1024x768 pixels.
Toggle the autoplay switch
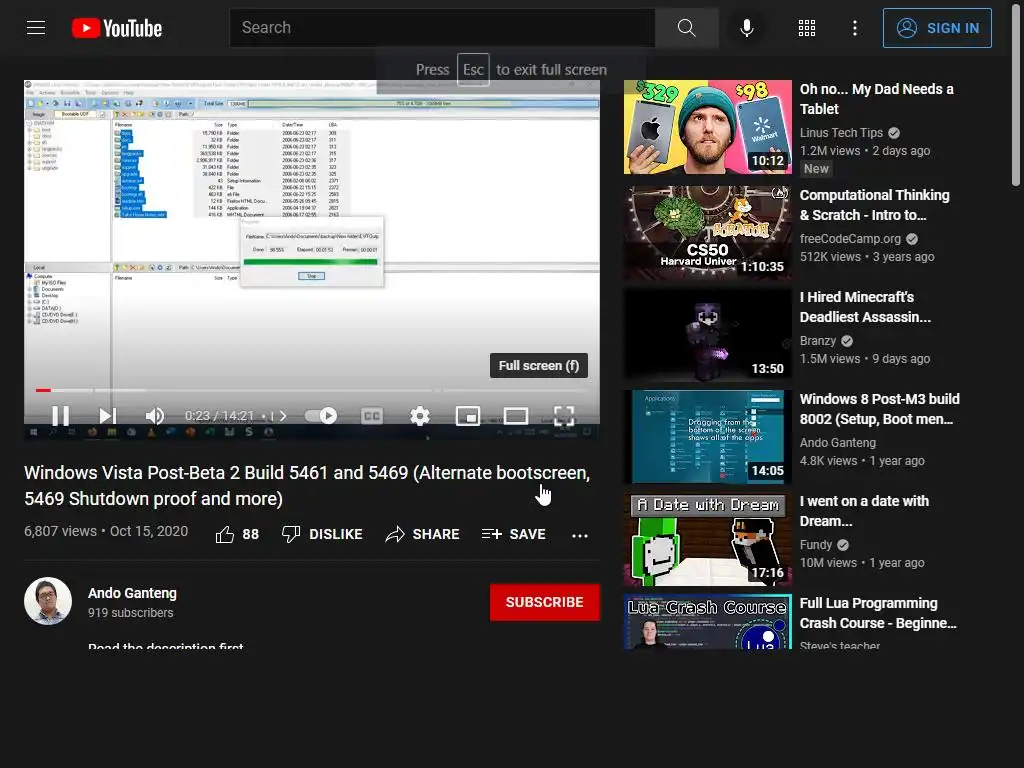[321, 416]
